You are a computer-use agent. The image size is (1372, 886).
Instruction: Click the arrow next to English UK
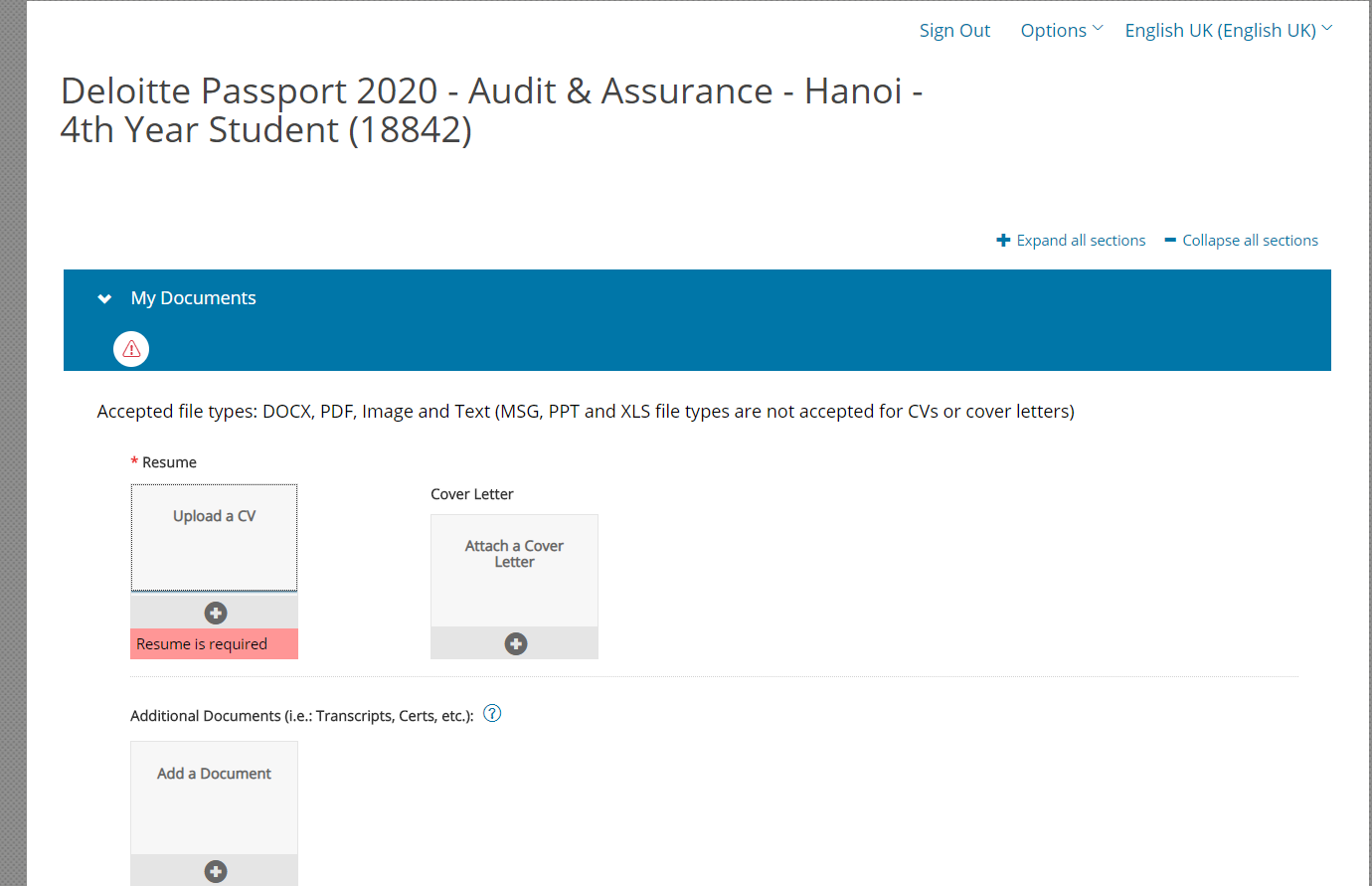(1327, 29)
